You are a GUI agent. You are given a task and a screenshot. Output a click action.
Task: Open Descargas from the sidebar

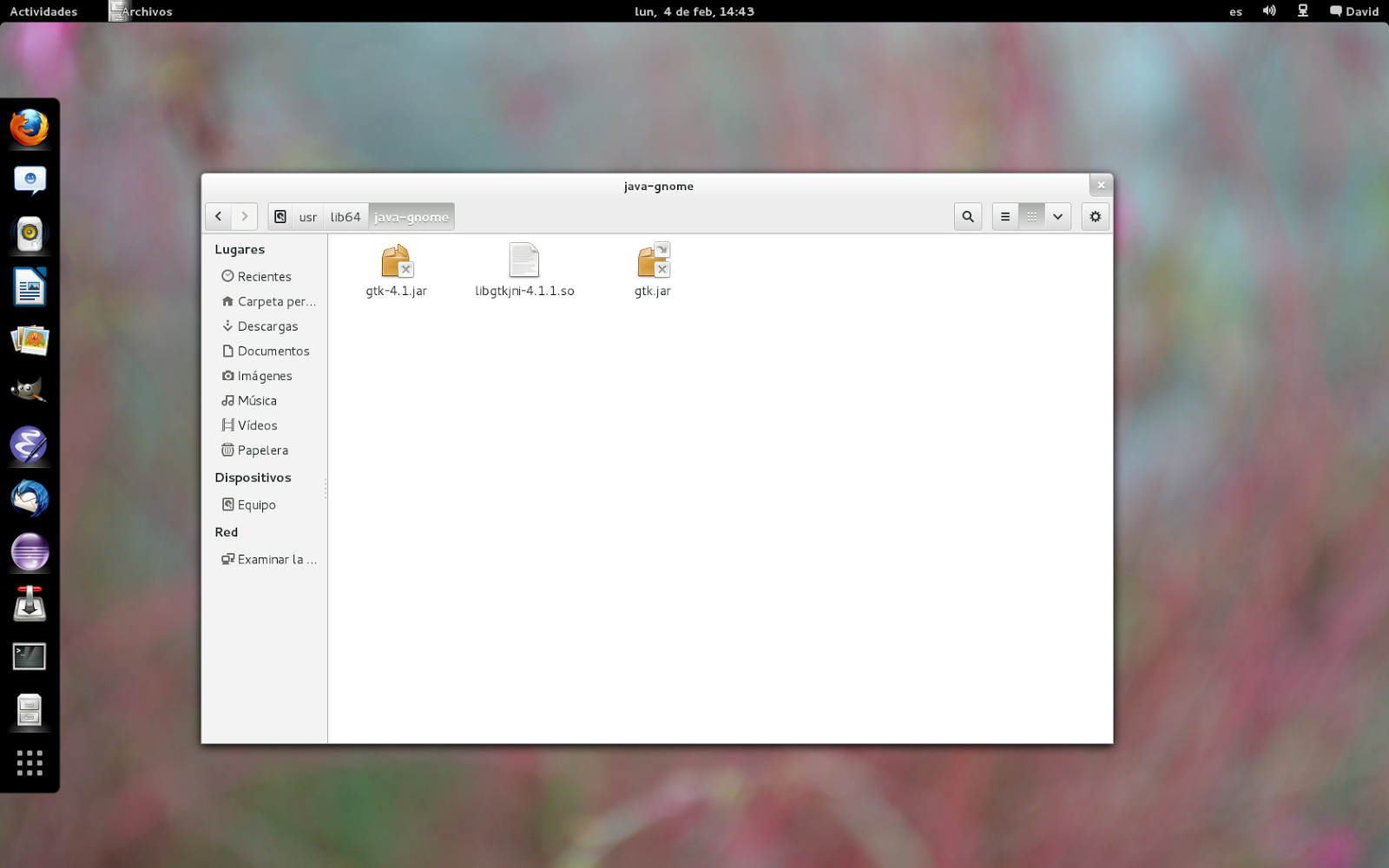tap(266, 326)
